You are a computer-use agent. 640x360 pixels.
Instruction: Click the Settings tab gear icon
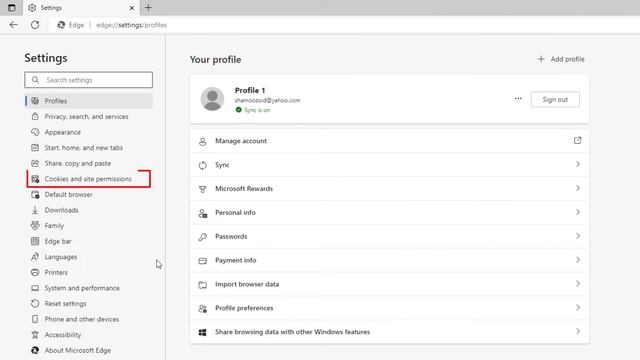(32, 8)
